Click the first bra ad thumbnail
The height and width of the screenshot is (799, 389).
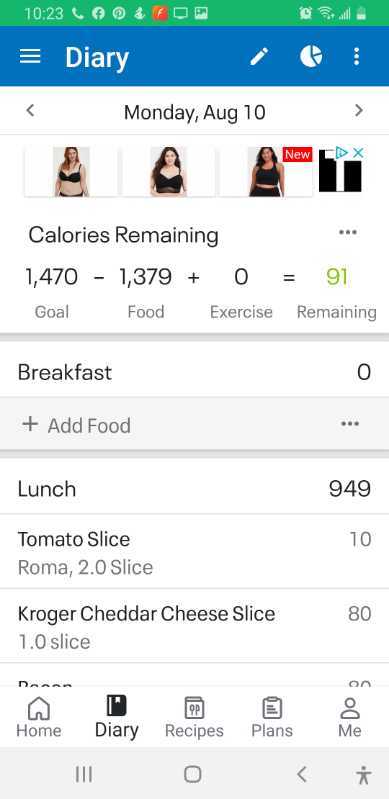click(71, 172)
